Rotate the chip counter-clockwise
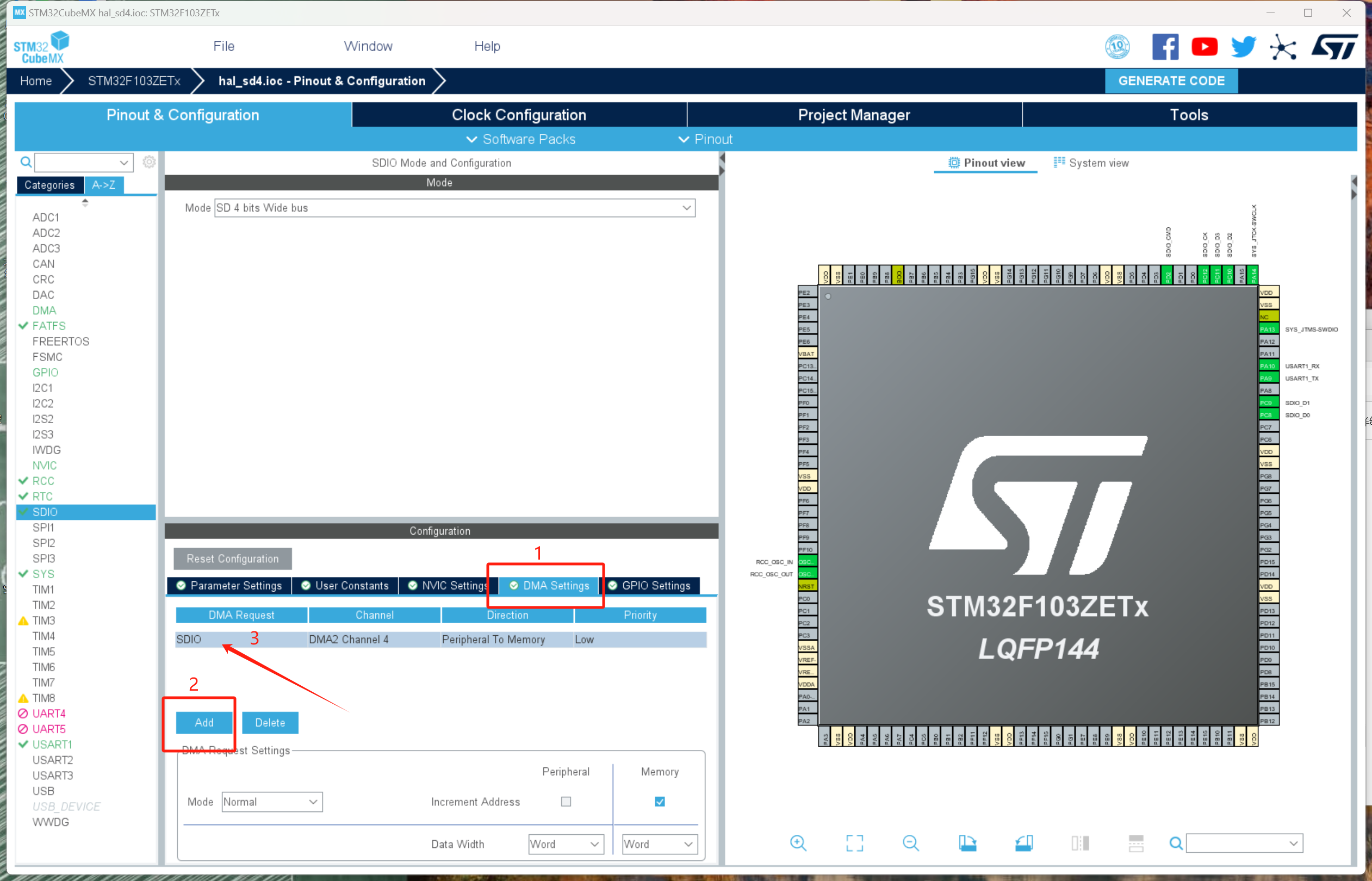 (1024, 843)
